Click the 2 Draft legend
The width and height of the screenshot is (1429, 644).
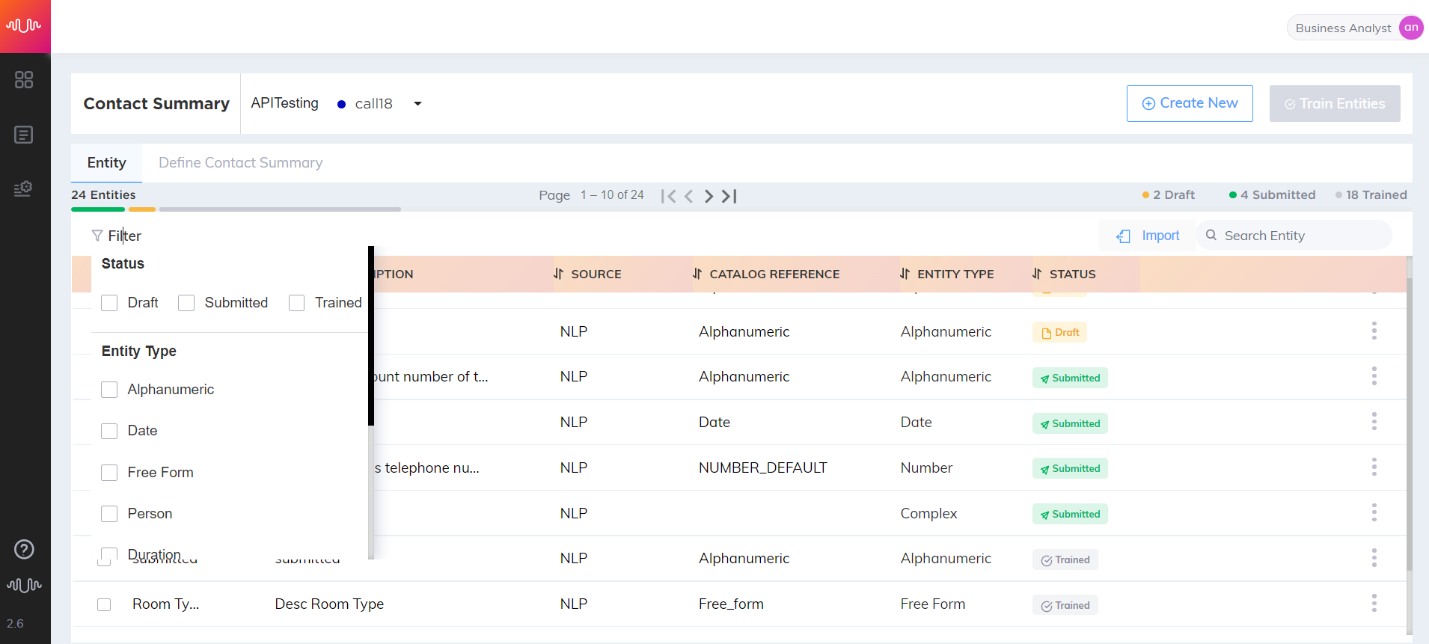tap(1169, 195)
